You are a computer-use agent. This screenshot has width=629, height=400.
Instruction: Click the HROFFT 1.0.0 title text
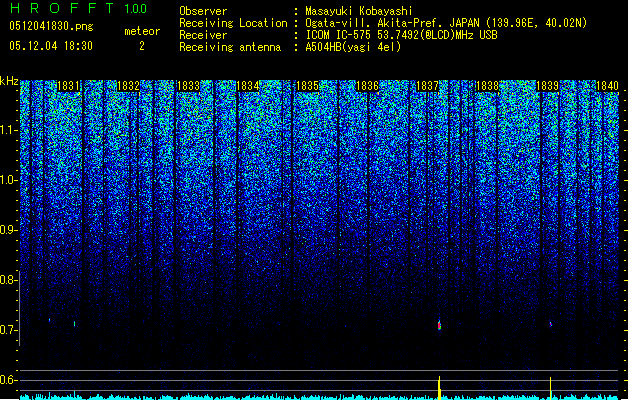coord(78,8)
